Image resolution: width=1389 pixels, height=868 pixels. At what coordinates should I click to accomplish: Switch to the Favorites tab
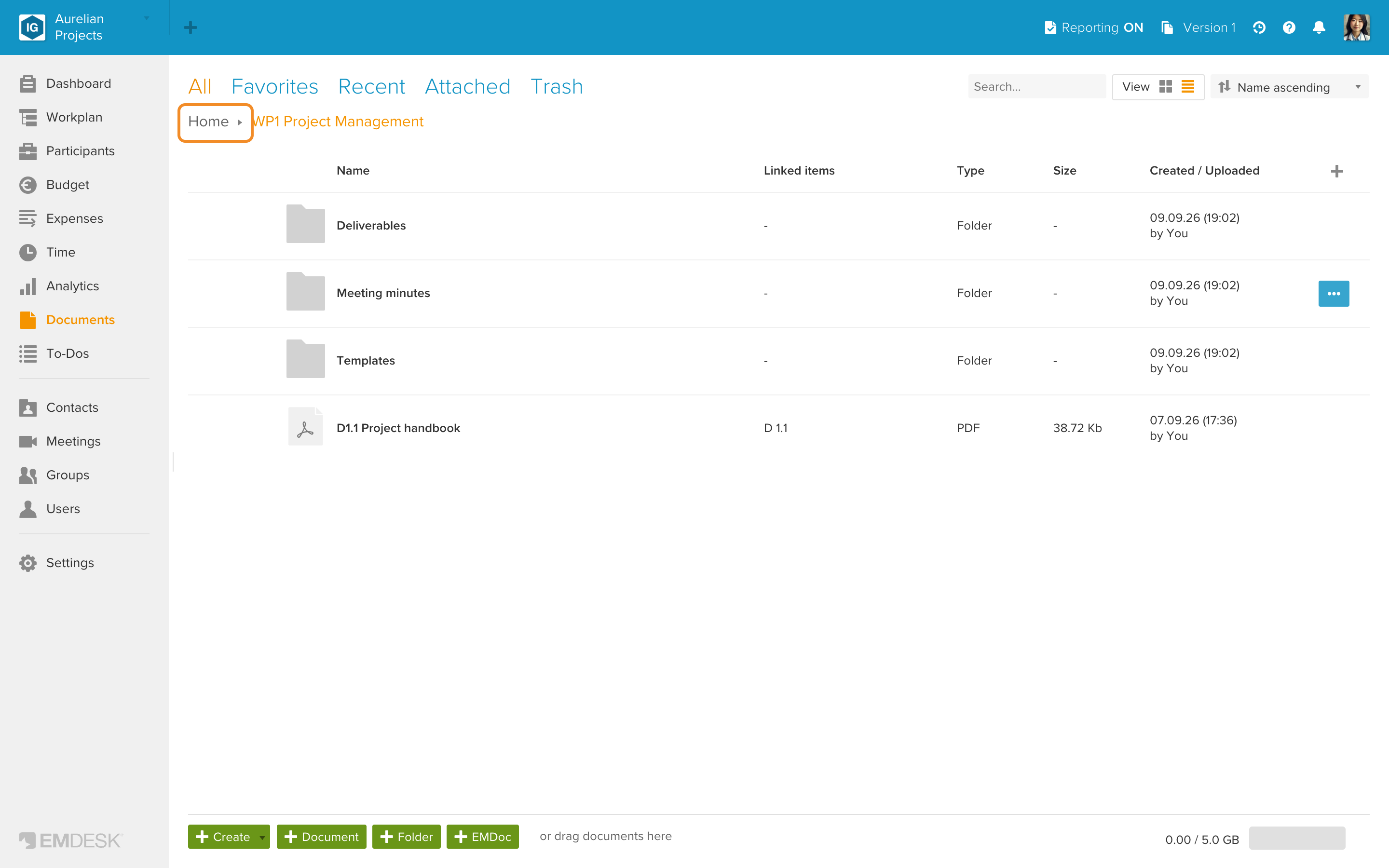275,87
